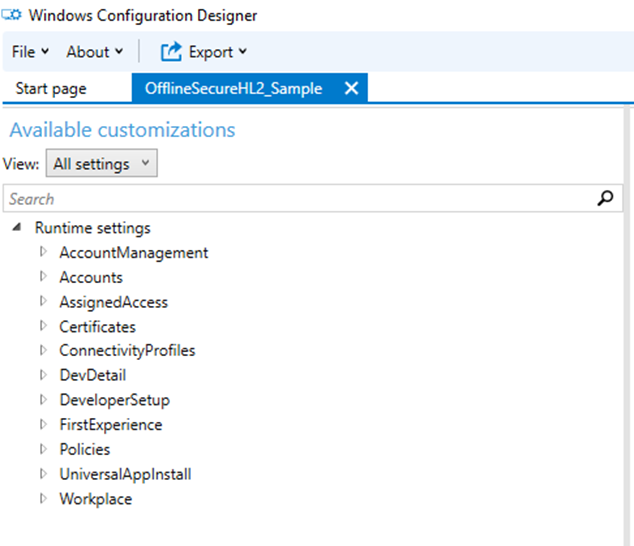Screen dimensions: 634x546
Task: Select the UniversalAppInstall tree item
Action: (x=125, y=474)
